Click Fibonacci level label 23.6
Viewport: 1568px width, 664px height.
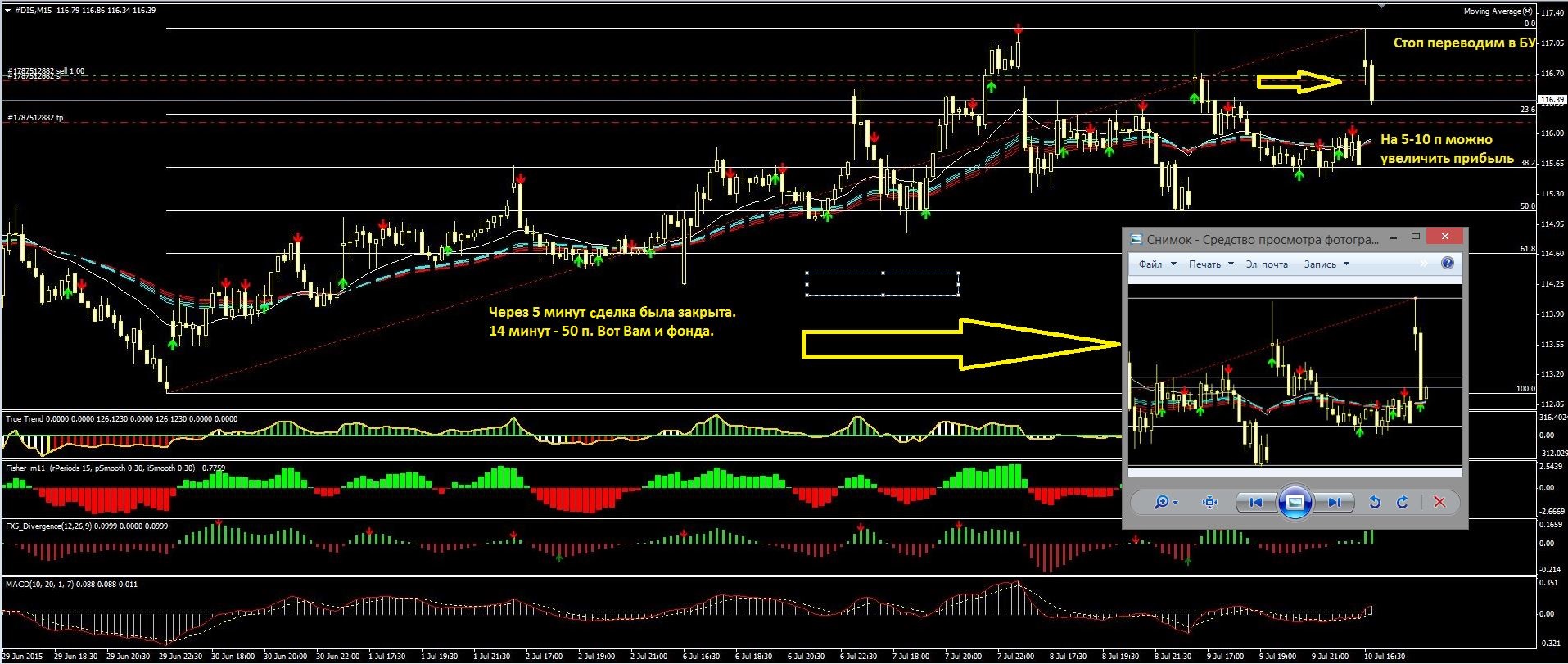[1527, 109]
